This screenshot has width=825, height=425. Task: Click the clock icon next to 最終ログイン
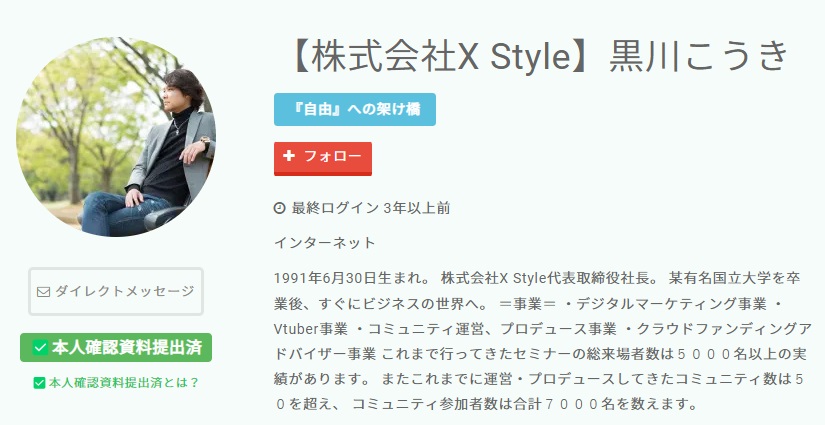click(279, 208)
